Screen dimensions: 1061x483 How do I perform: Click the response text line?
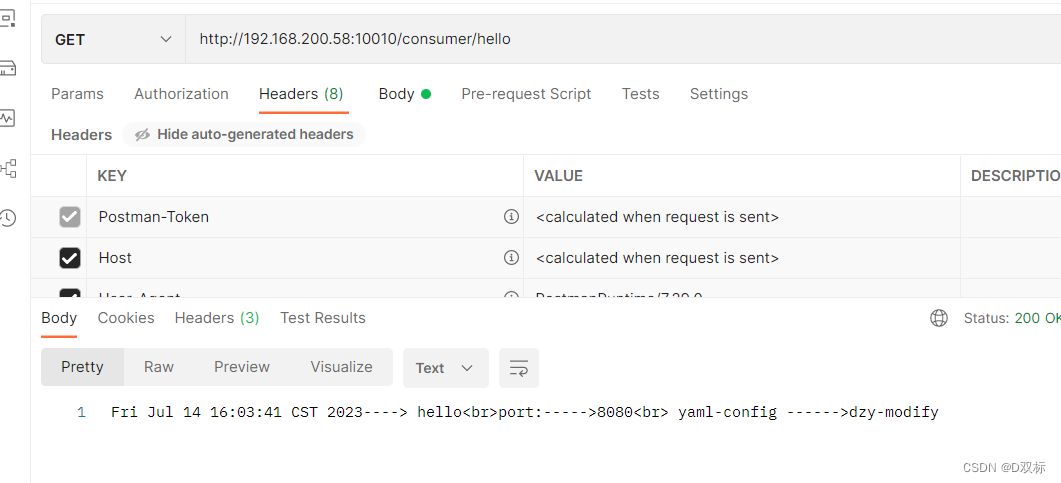click(x=524, y=413)
